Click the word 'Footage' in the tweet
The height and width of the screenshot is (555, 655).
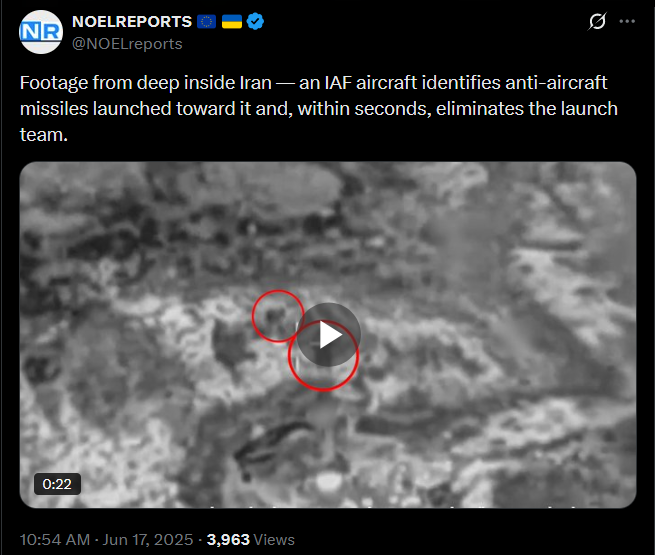(54, 83)
